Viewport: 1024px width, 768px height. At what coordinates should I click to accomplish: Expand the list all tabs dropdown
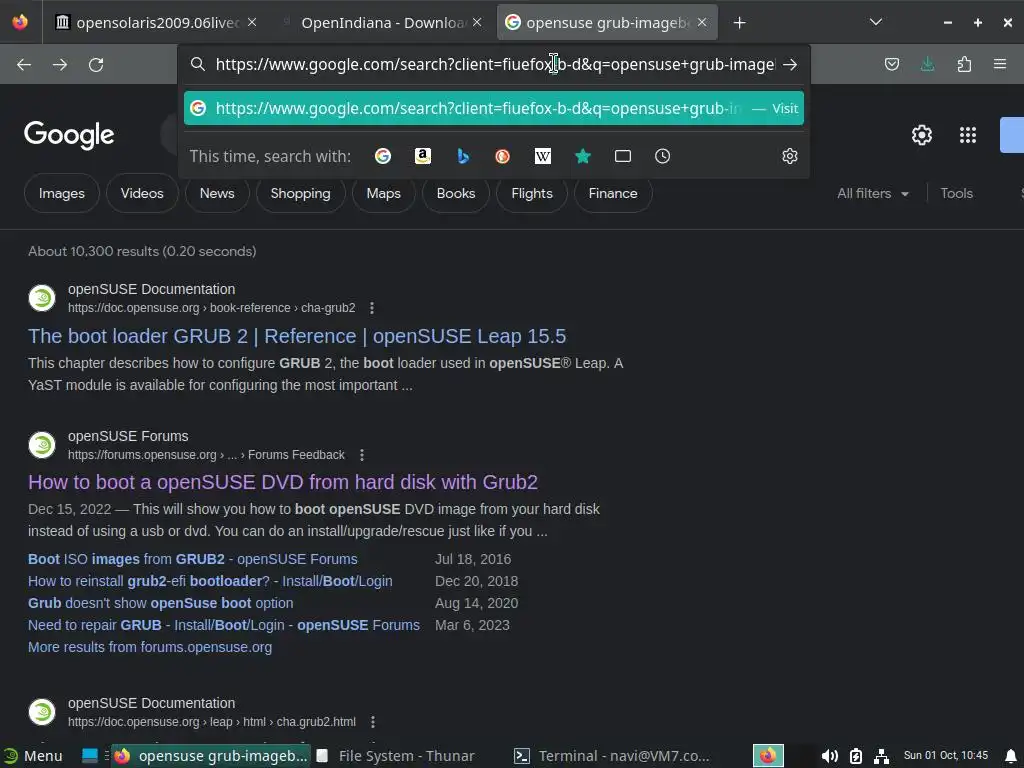(x=876, y=22)
